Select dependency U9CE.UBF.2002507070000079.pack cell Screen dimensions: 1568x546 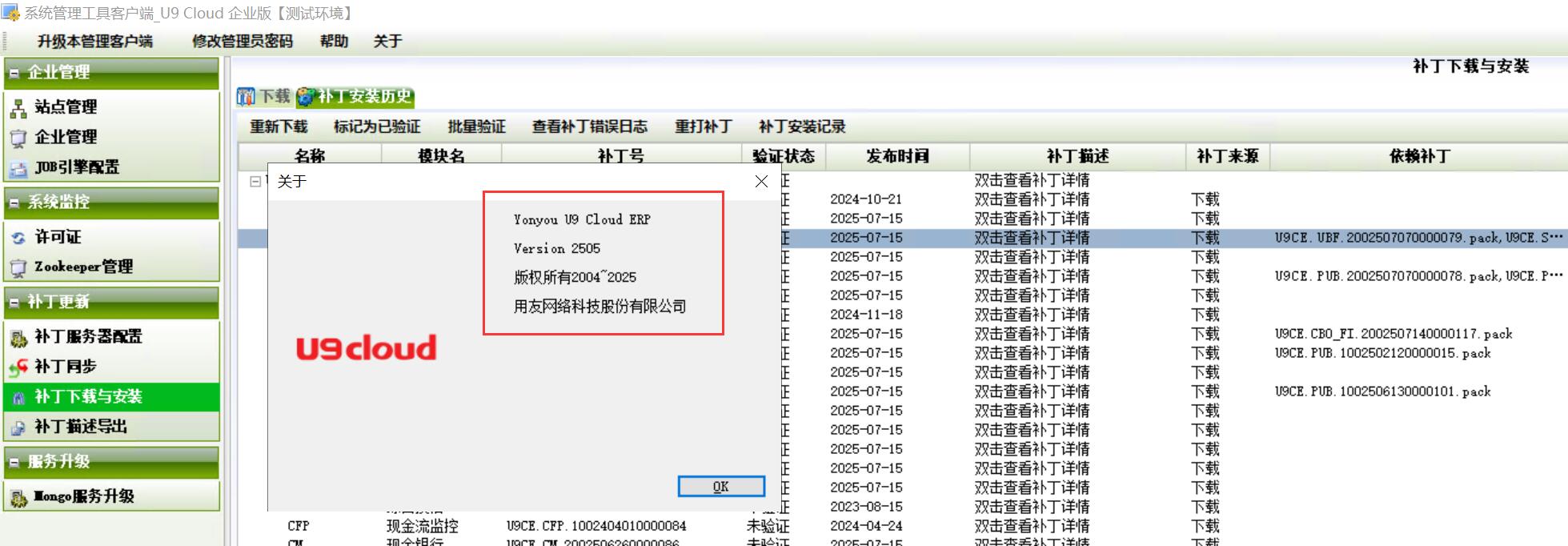pos(1418,238)
